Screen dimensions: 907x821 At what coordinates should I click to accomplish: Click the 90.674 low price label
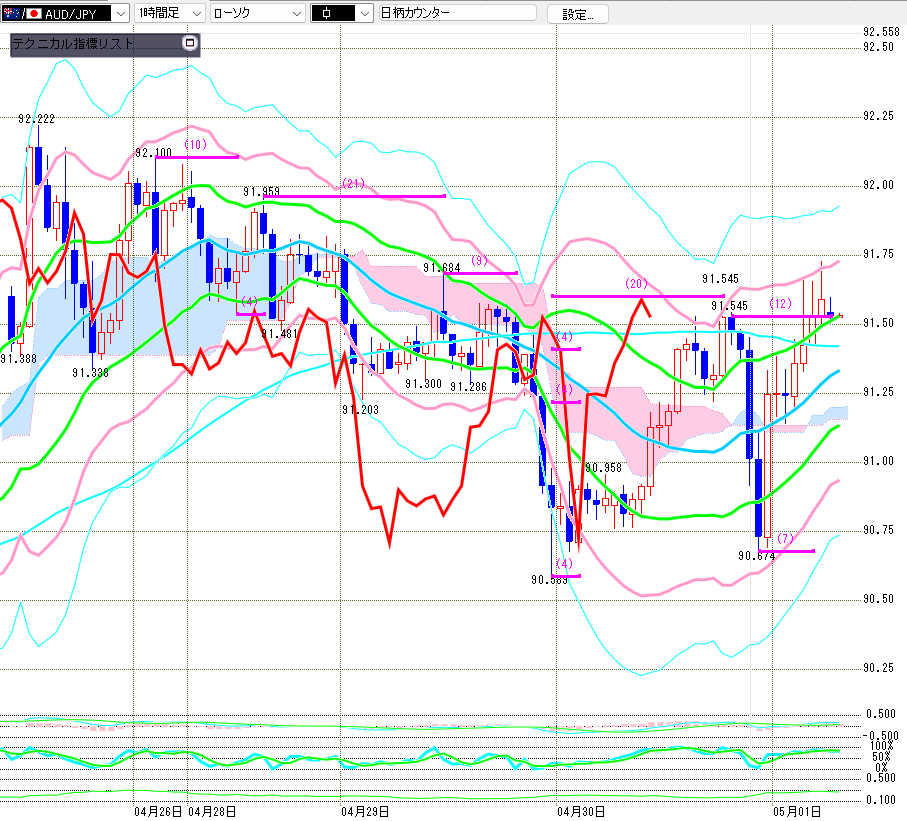pyautogui.click(x=757, y=556)
